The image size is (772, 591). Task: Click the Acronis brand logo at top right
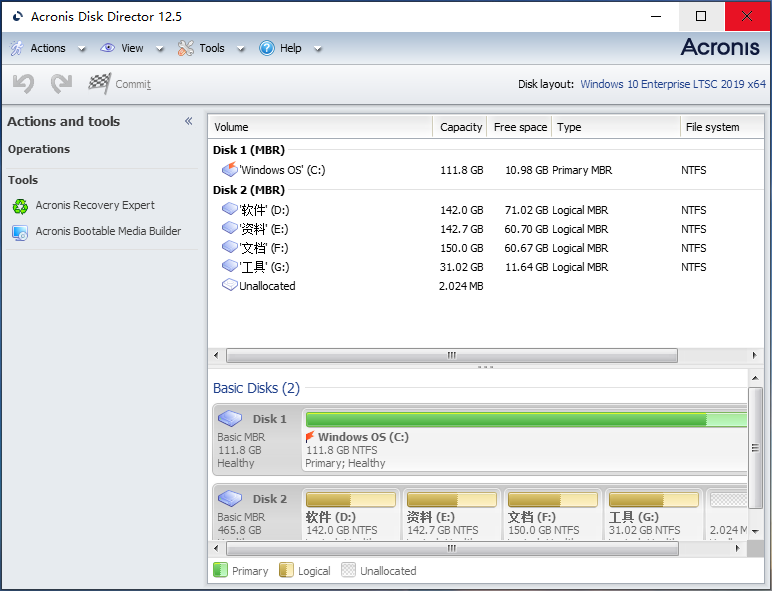click(x=720, y=47)
